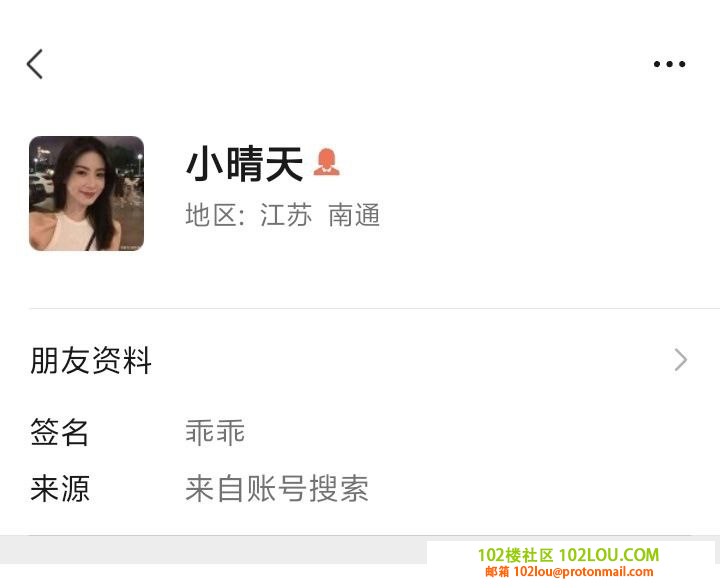This screenshot has height=588, width=720.
Task: Click the 来源 label
Action: pyautogui.click(x=60, y=488)
